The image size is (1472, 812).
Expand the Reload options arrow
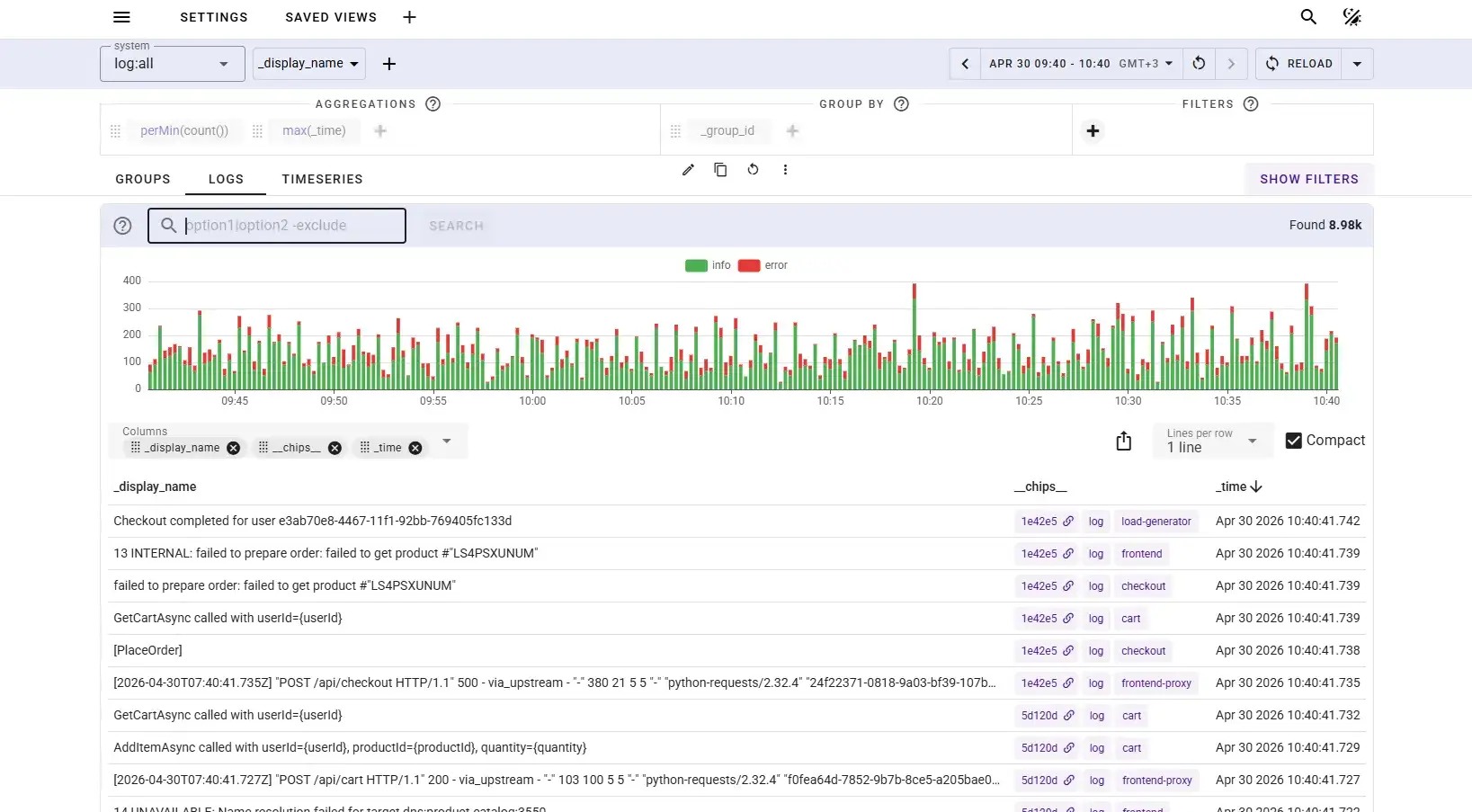click(x=1357, y=64)
